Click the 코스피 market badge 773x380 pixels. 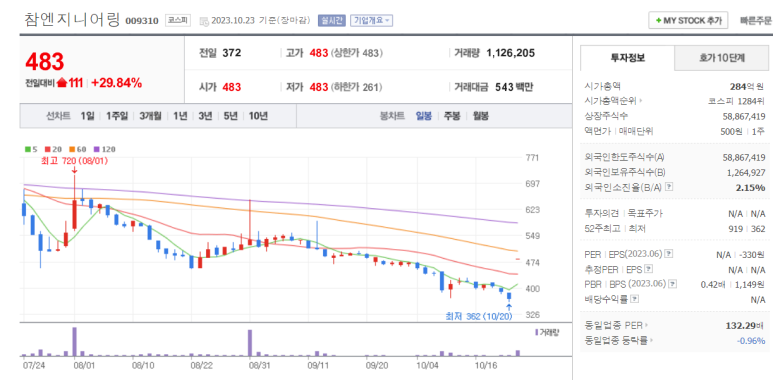[x=177, y=21]
